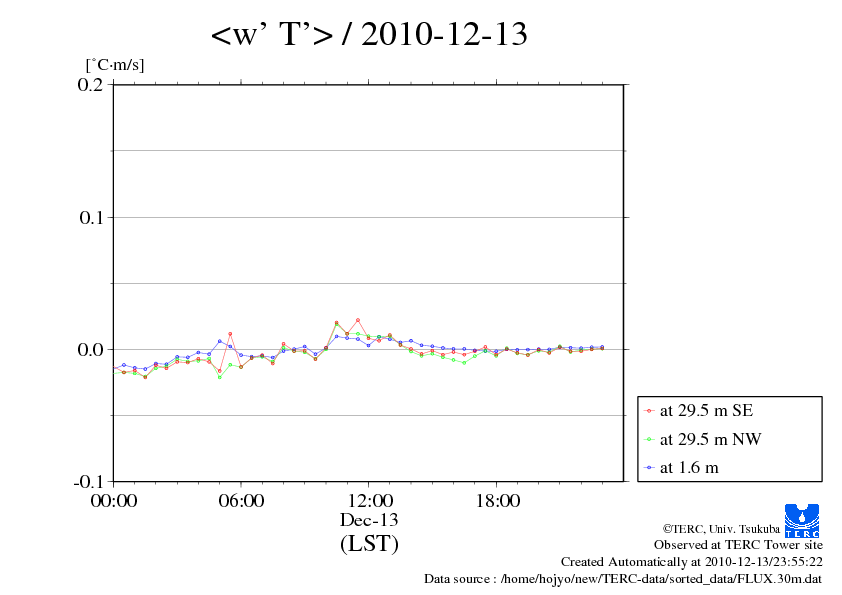
Task: Click the -0.1 y-axis label
Action: 89,482
